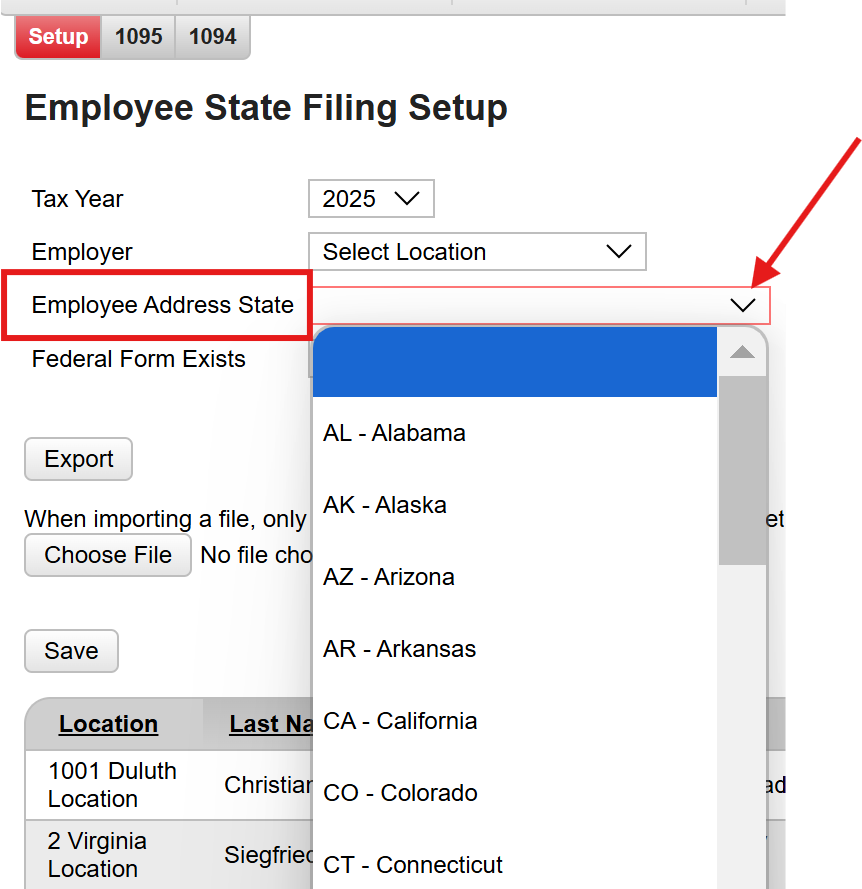Select AL - Alabama from the state list
The width and height of the screenshot is (862, 889).
pos(394,432)
